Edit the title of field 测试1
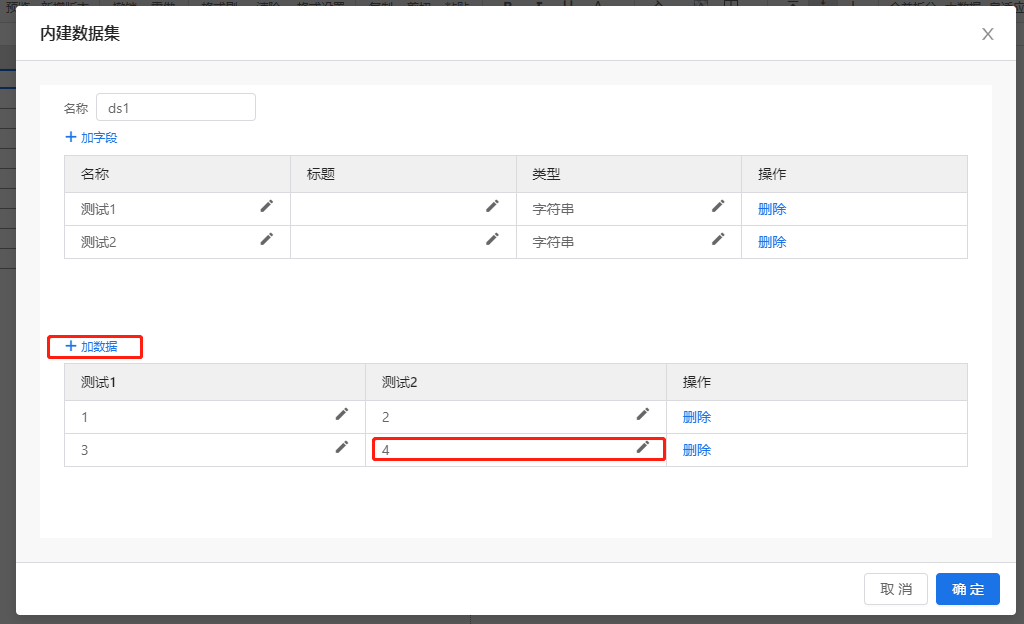The height and width of the screenshot is (624, 1024). coord(492,206)
